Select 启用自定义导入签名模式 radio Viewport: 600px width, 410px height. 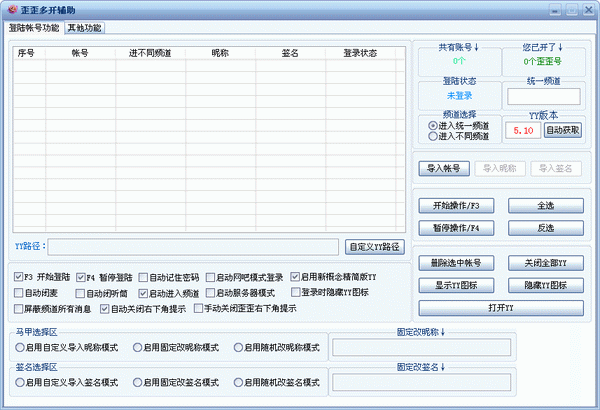coord(20,382)
